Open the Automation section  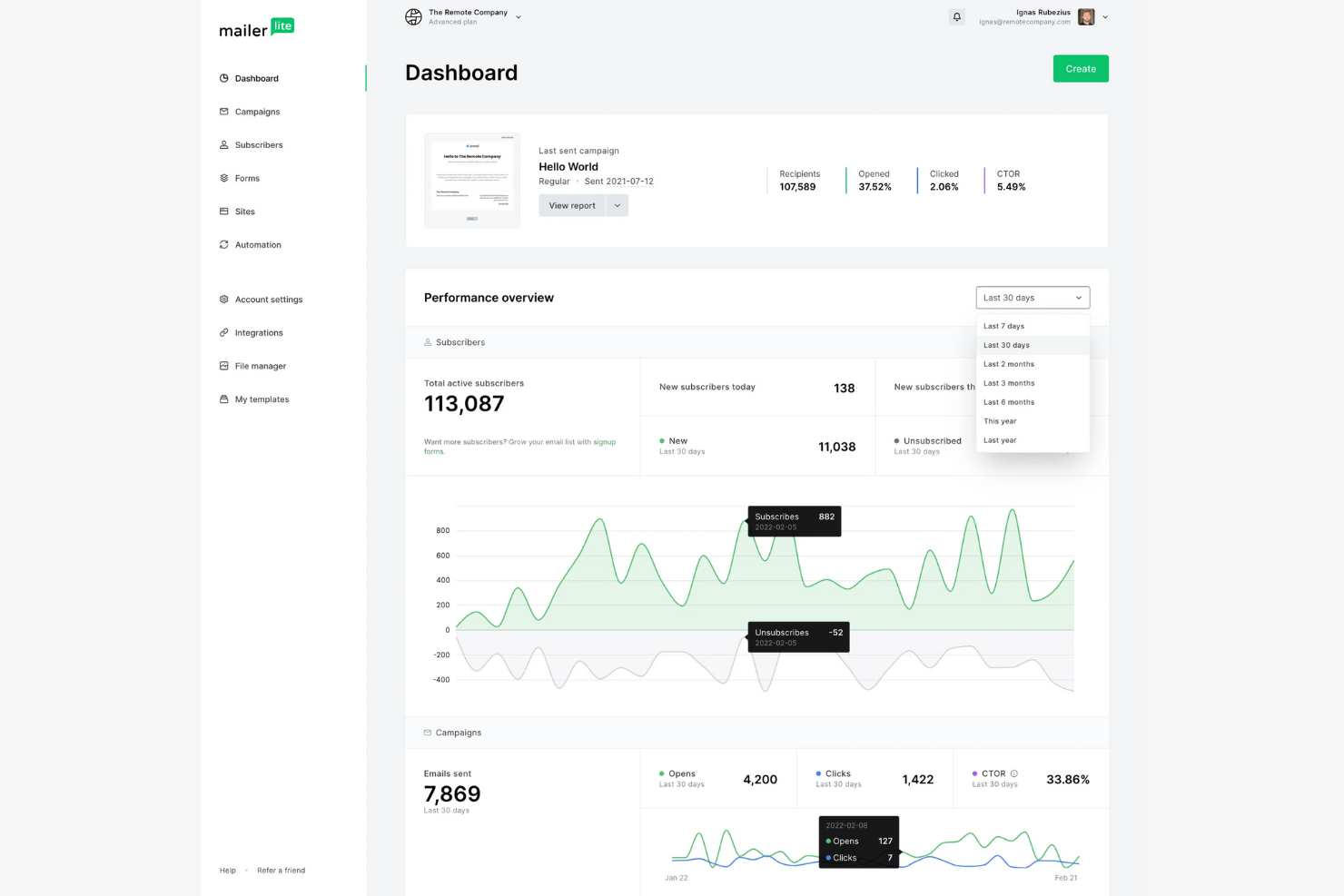tap(258, 244)
